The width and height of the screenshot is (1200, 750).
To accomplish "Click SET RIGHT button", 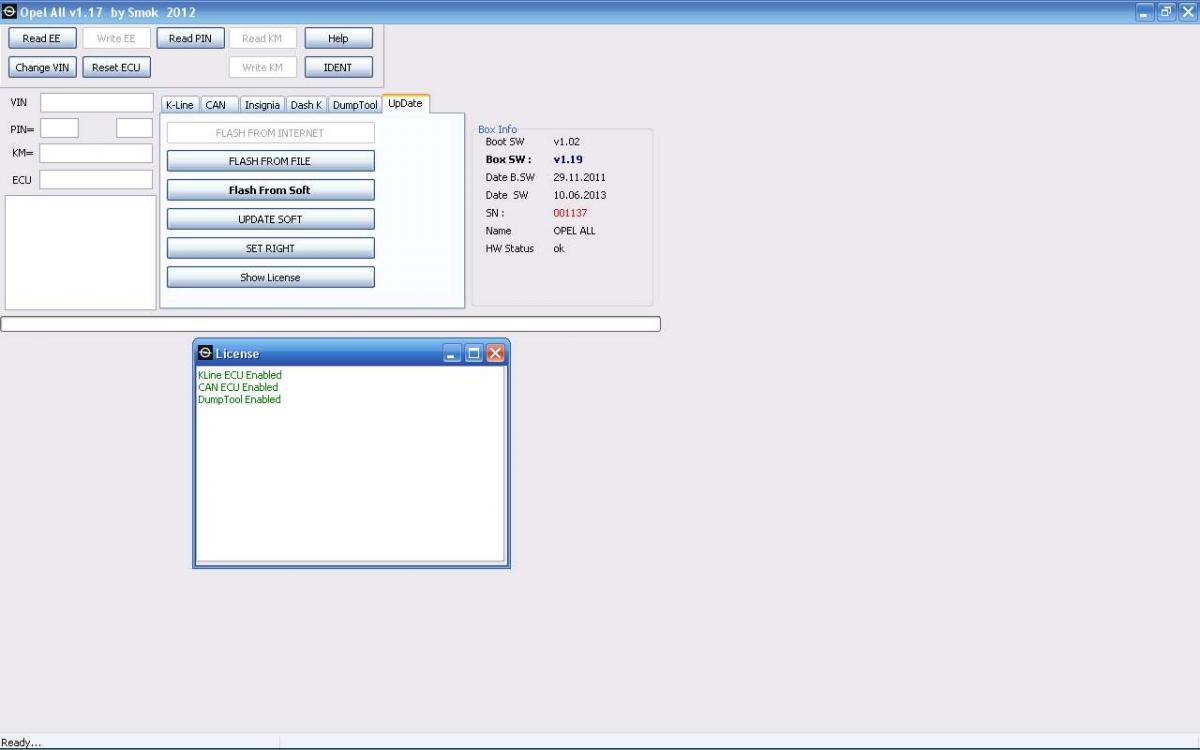I will coord(270,248).
